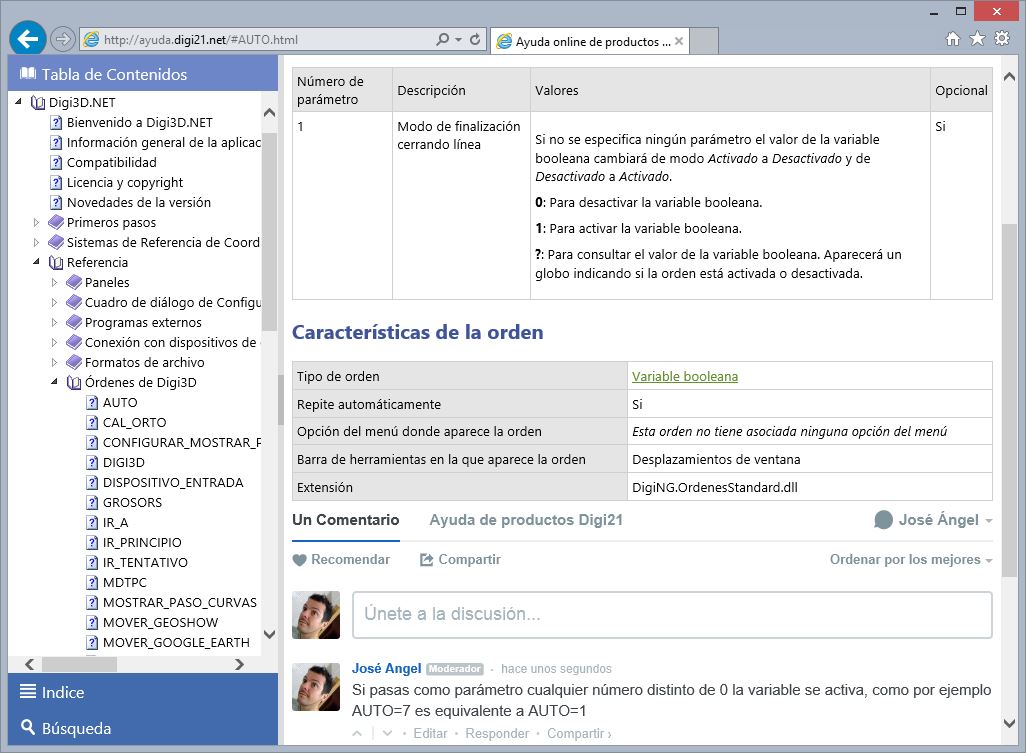Click Responder under the comment

pos(496,733)
